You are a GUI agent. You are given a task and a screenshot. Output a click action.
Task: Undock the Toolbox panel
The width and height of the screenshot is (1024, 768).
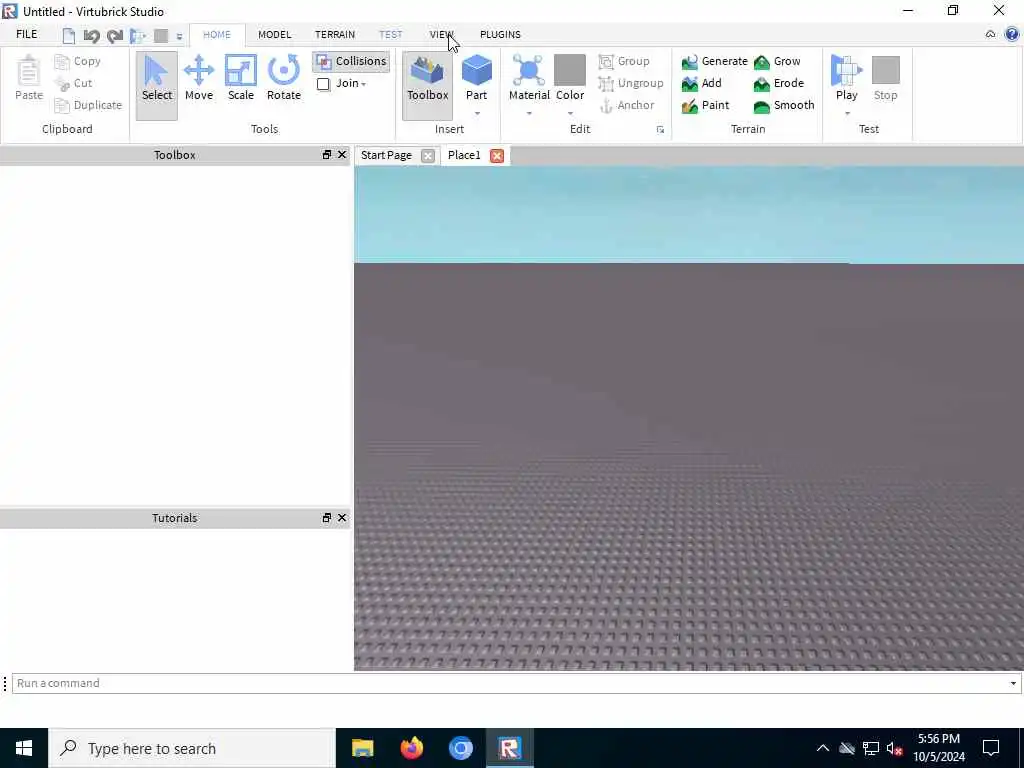[x=327, y=155]
